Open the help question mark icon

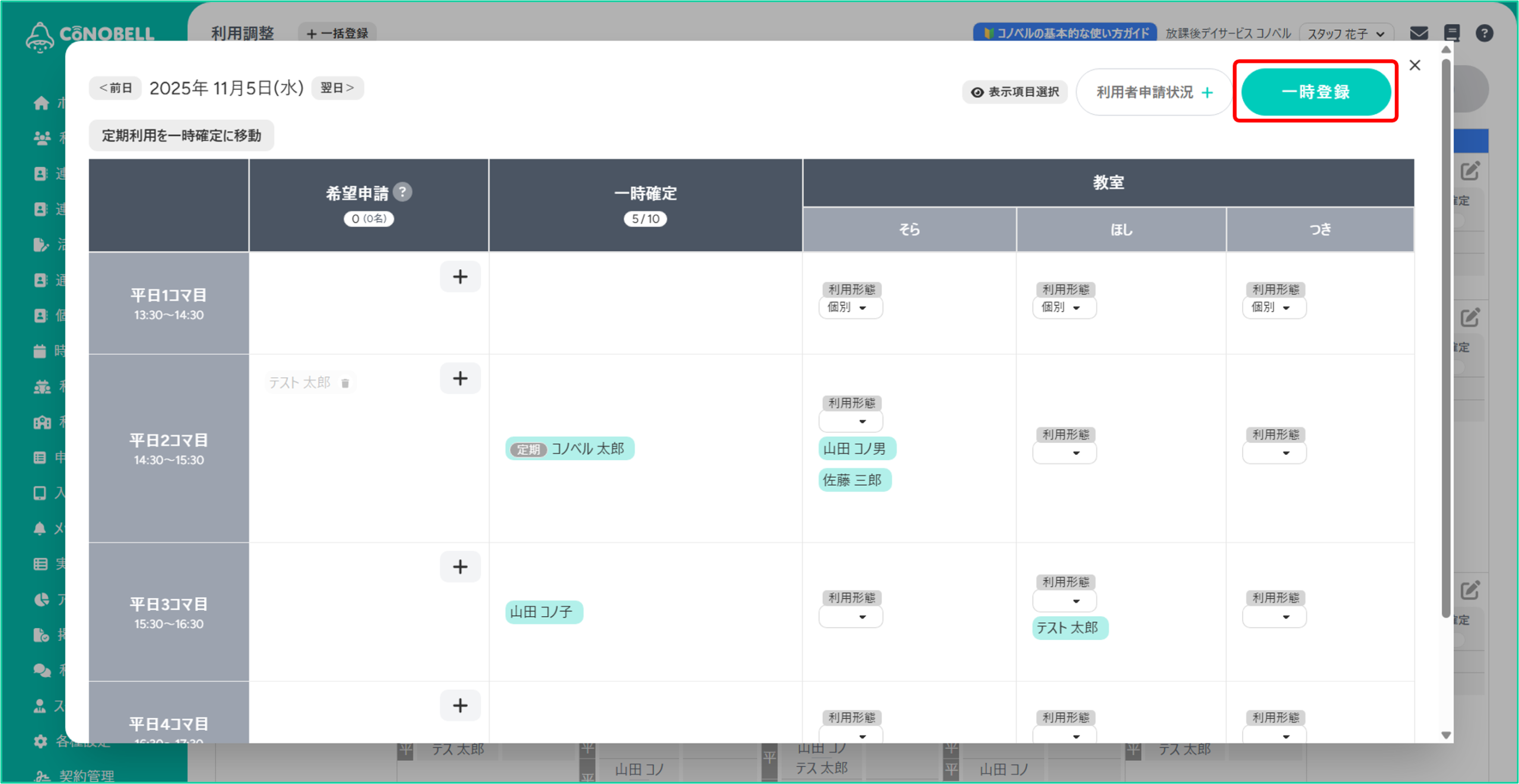click(x=1484, y=33)
